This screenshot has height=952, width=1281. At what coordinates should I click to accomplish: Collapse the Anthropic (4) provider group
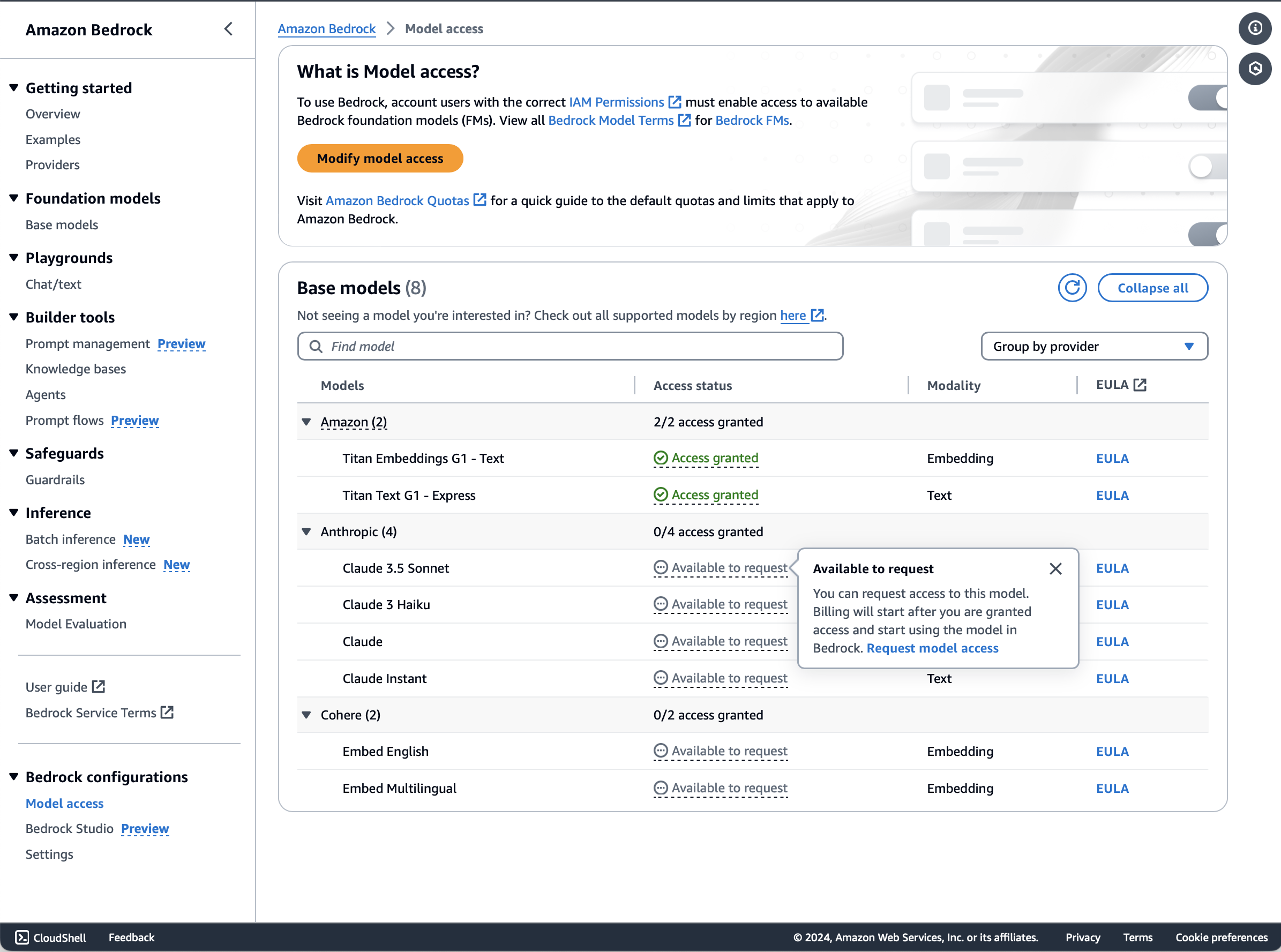306,531
